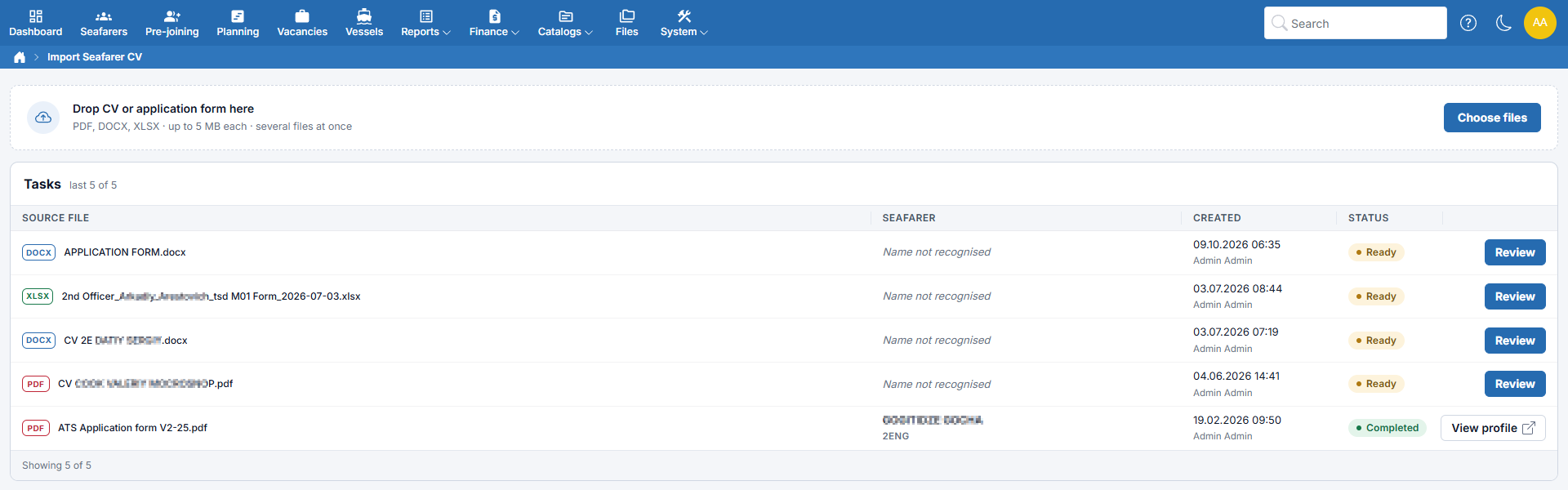This screenshot has height=490, width=1568.
Task: Click the Search input field
Action: (x=1356, y=23)
